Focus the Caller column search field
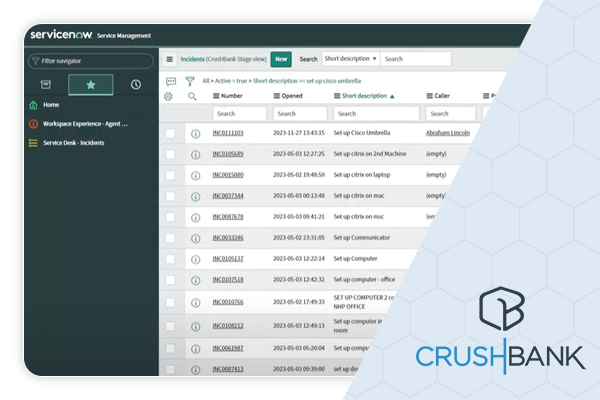Viewport: 600px width, 400px height. [x=451, y=114]
